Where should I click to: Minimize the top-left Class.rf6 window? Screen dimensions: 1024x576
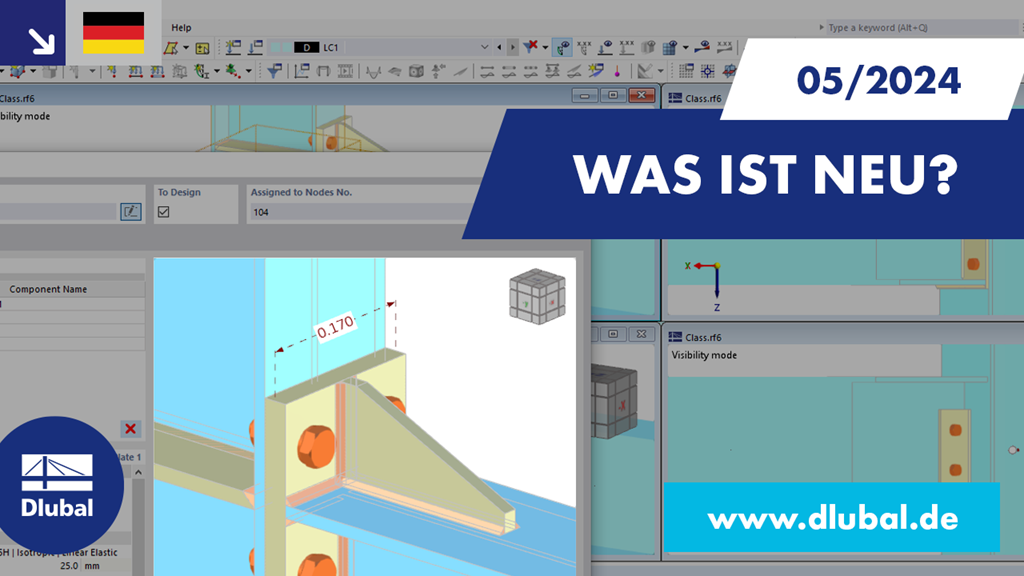(x=584, y=96)
